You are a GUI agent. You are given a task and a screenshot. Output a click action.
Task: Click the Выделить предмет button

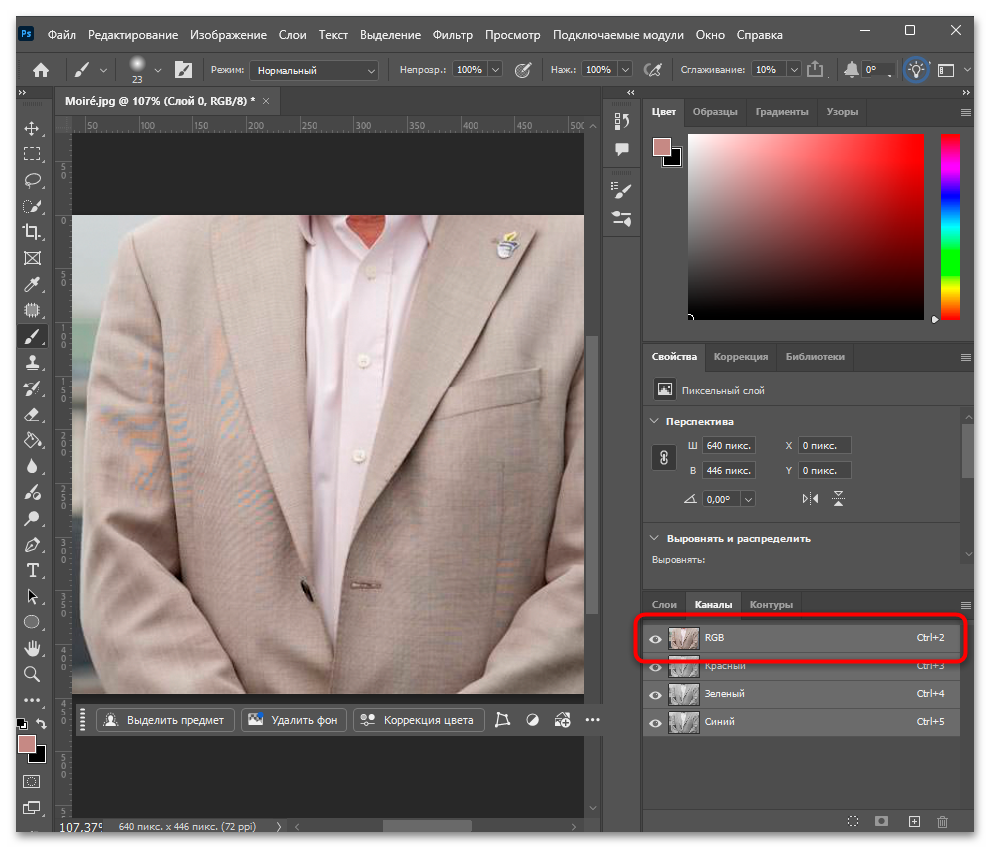click(x=165, y=720)
